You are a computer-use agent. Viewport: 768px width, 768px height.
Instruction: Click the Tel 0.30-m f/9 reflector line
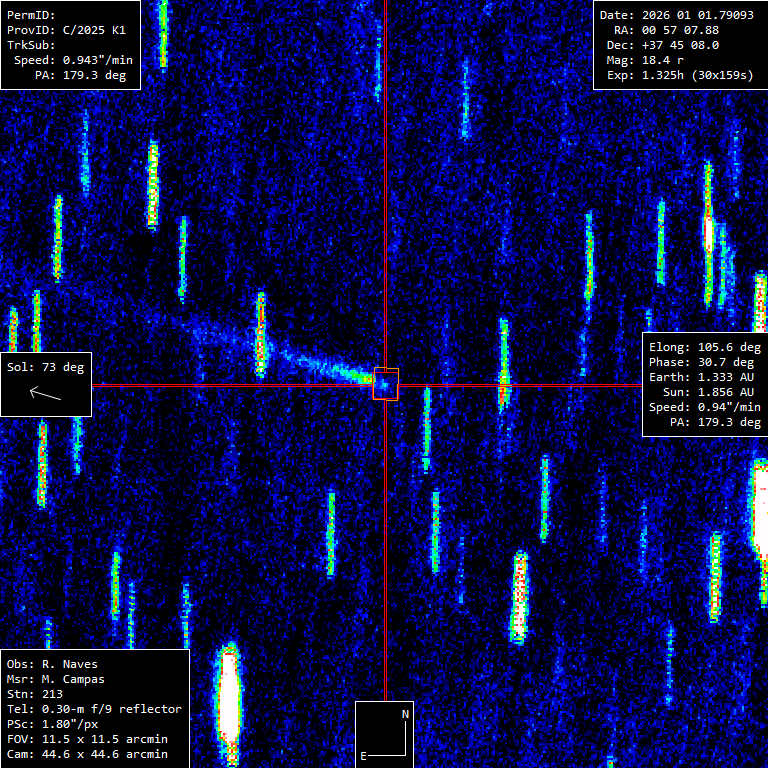tap(94, 709)
